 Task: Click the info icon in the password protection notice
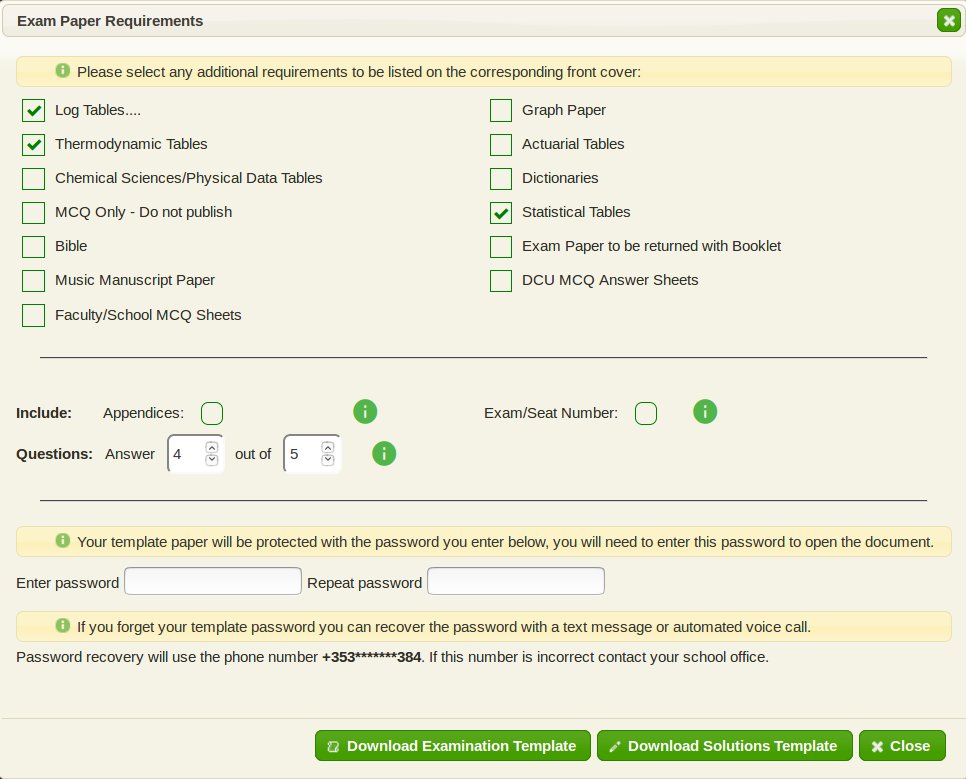point(63,541)
